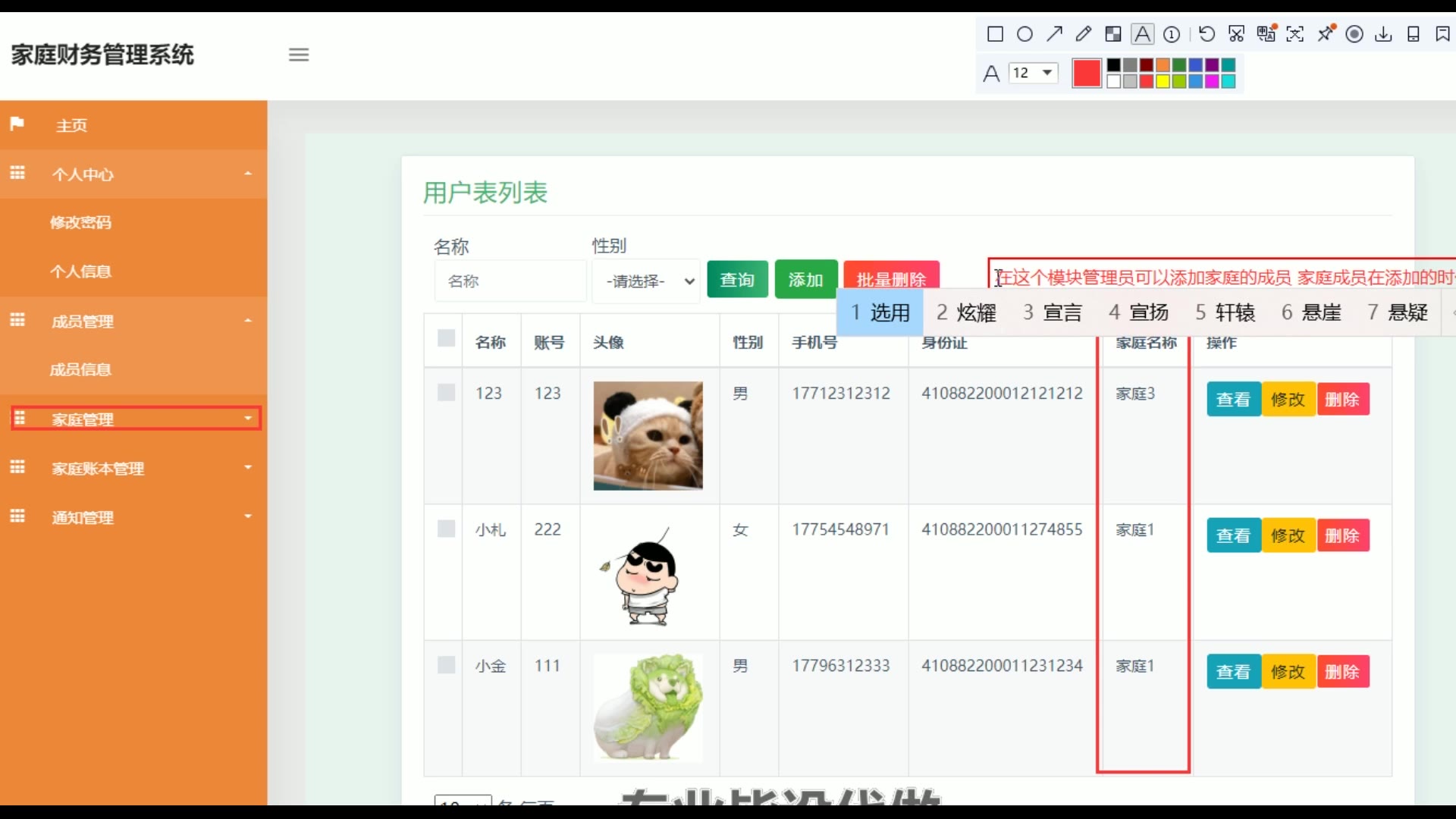Screen dimensions: 1456x819
Task: Pick the yellow color swatch
Action: (x=1163, y=81)
